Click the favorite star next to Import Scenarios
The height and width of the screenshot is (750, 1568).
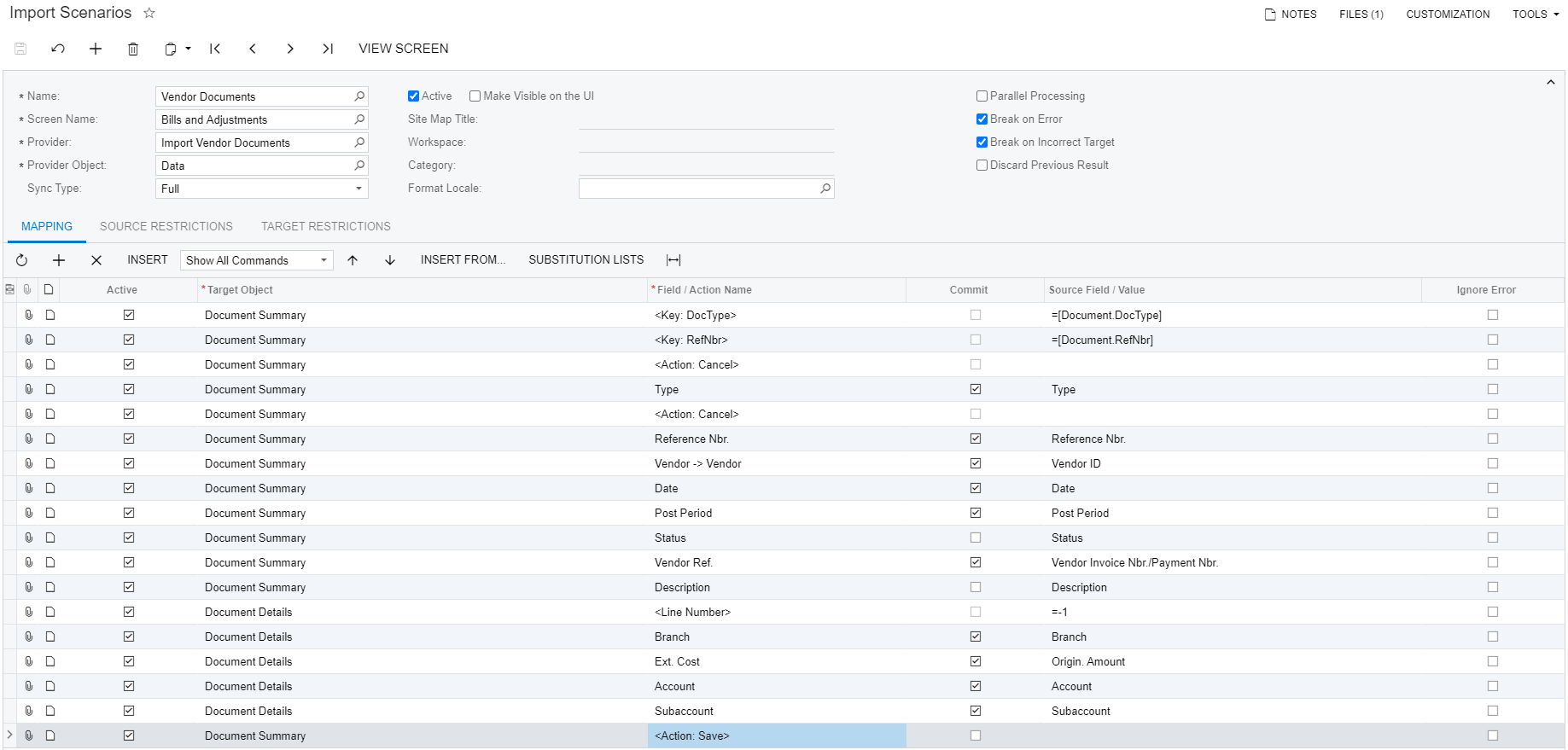coord(149,14)
